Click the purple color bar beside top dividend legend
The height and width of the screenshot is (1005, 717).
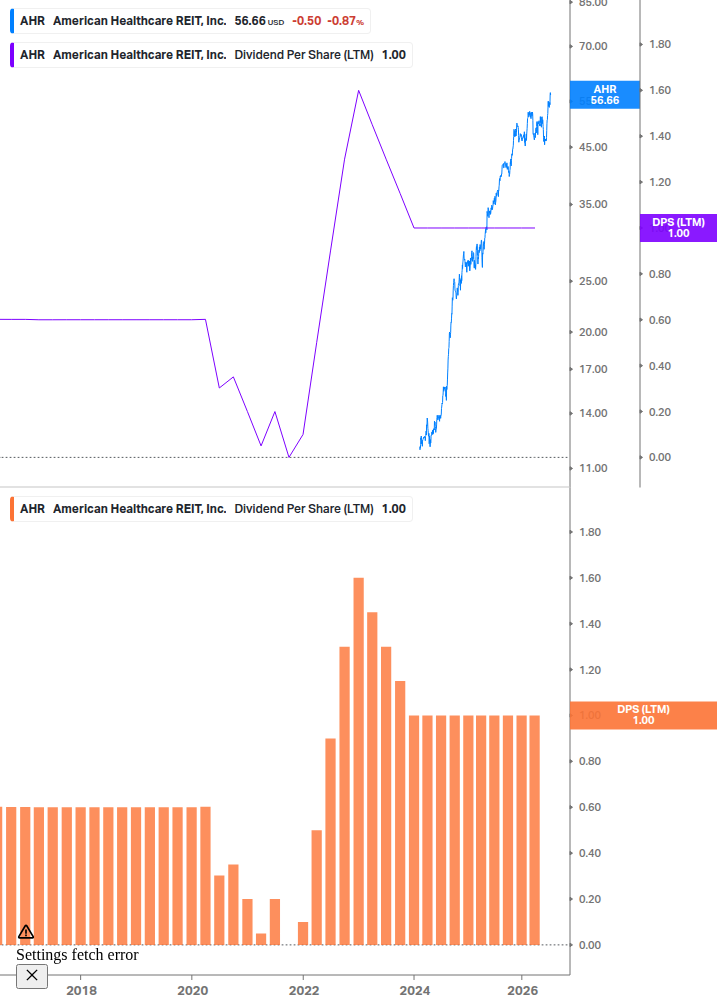point(12,55)
